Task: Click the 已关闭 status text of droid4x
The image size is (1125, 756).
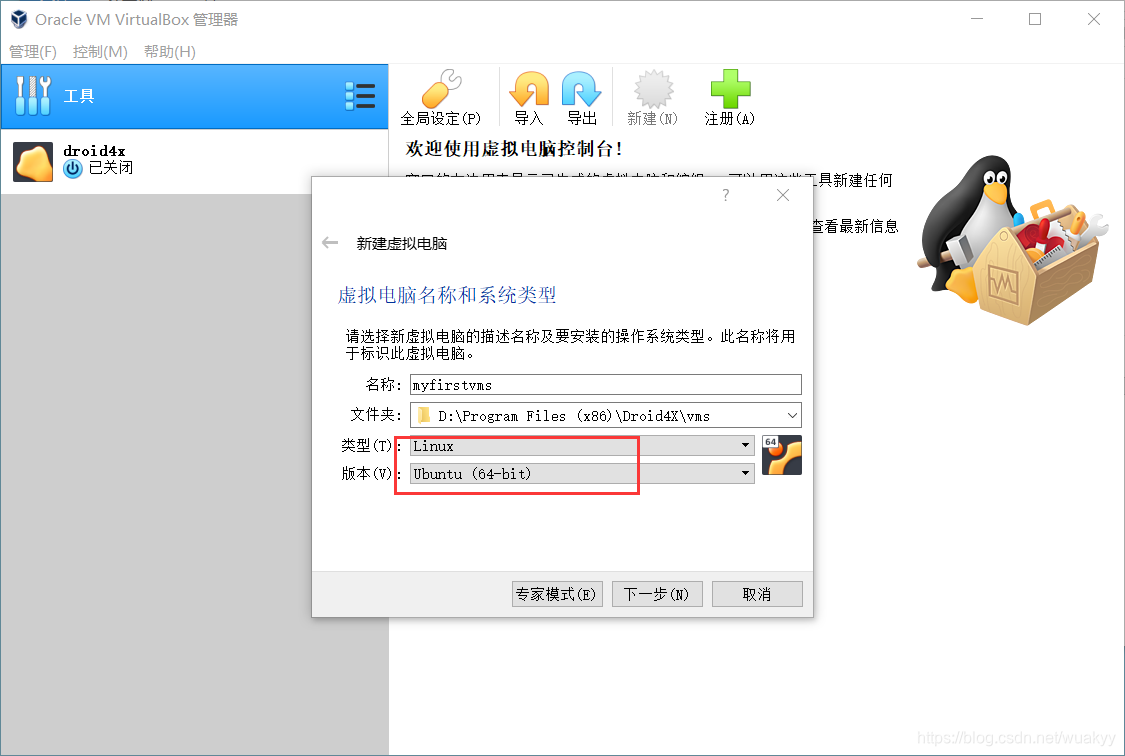Action: [x=110, y=168]
